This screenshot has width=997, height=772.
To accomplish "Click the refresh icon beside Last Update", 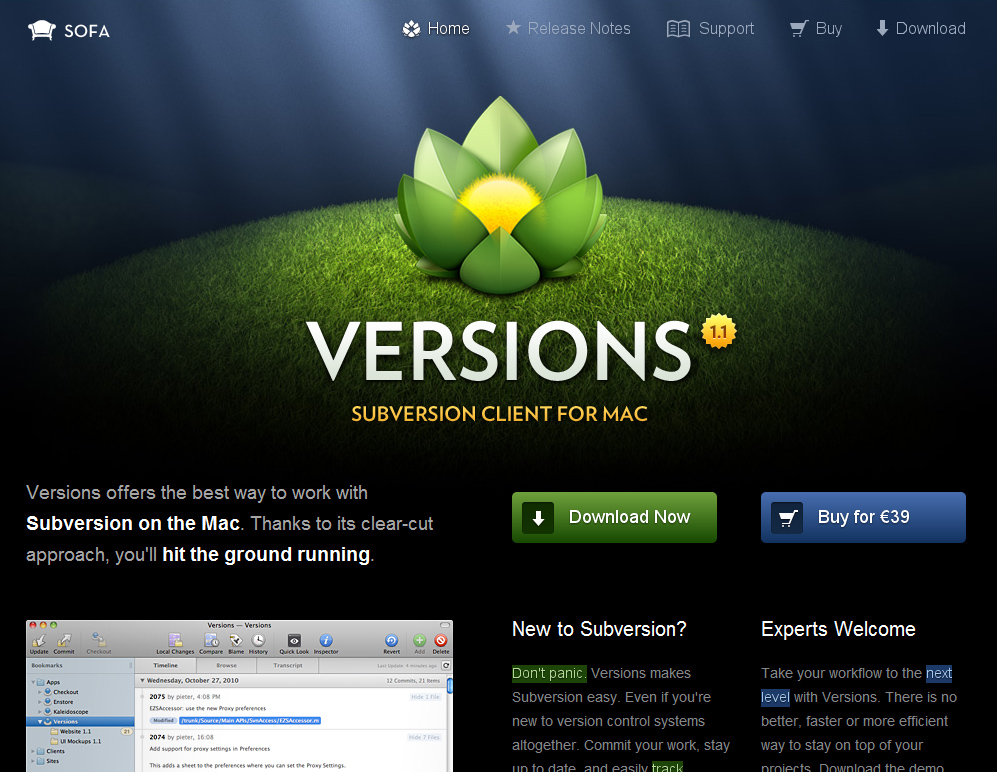I will pyautogui.click(x=446, y=665).
